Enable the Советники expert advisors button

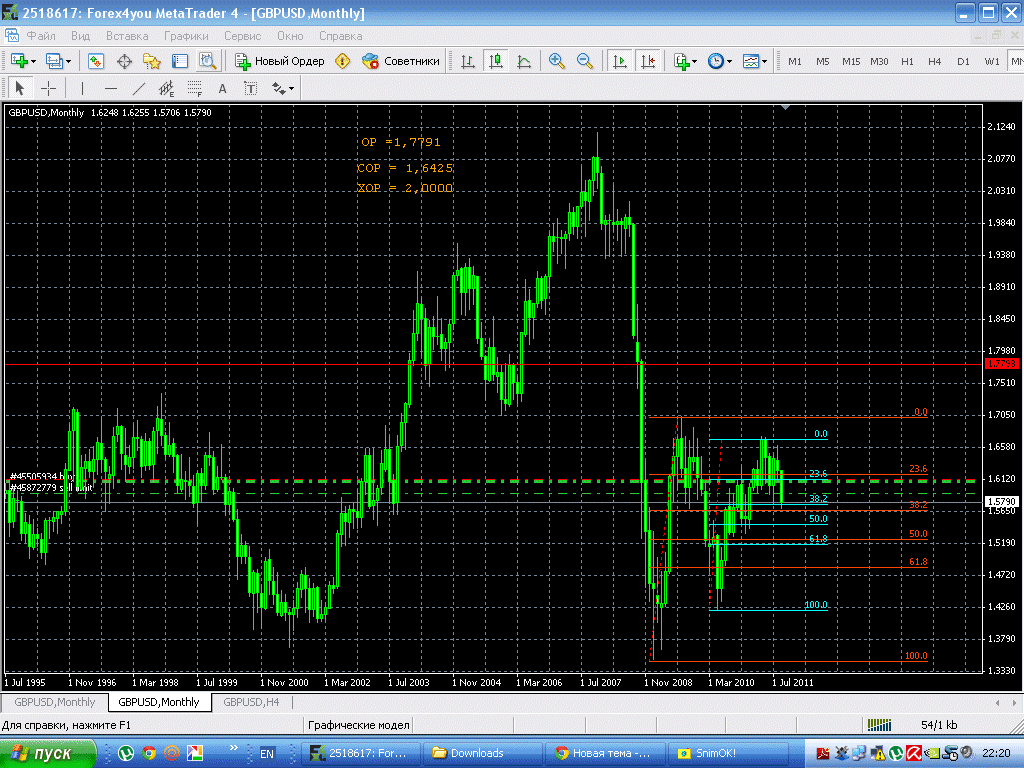[401, 61]
